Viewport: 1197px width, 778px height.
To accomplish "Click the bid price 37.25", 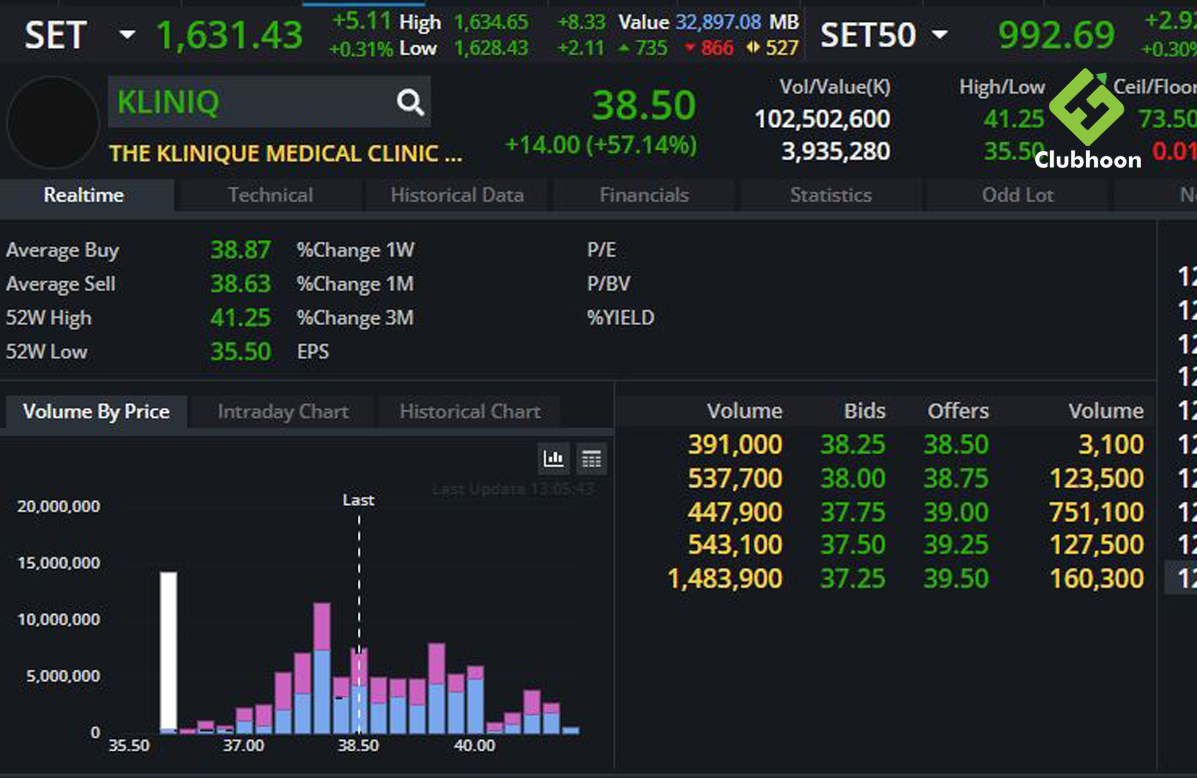I will [853, 579].
